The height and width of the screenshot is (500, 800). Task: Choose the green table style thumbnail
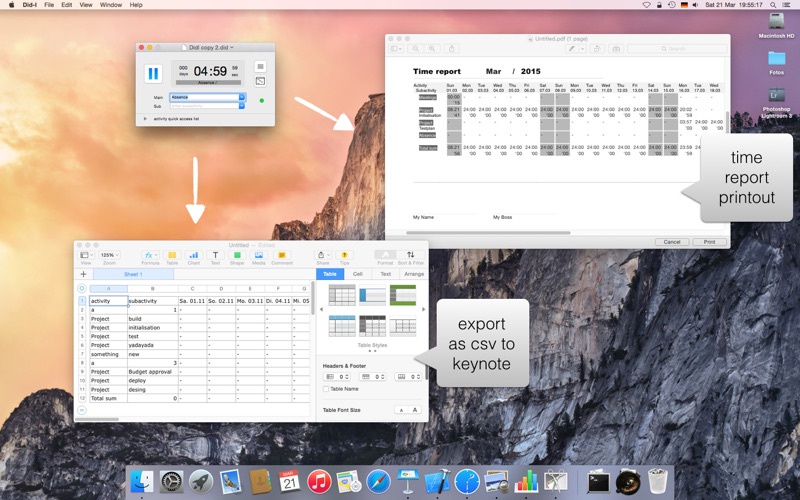click(x=403, y=295)
